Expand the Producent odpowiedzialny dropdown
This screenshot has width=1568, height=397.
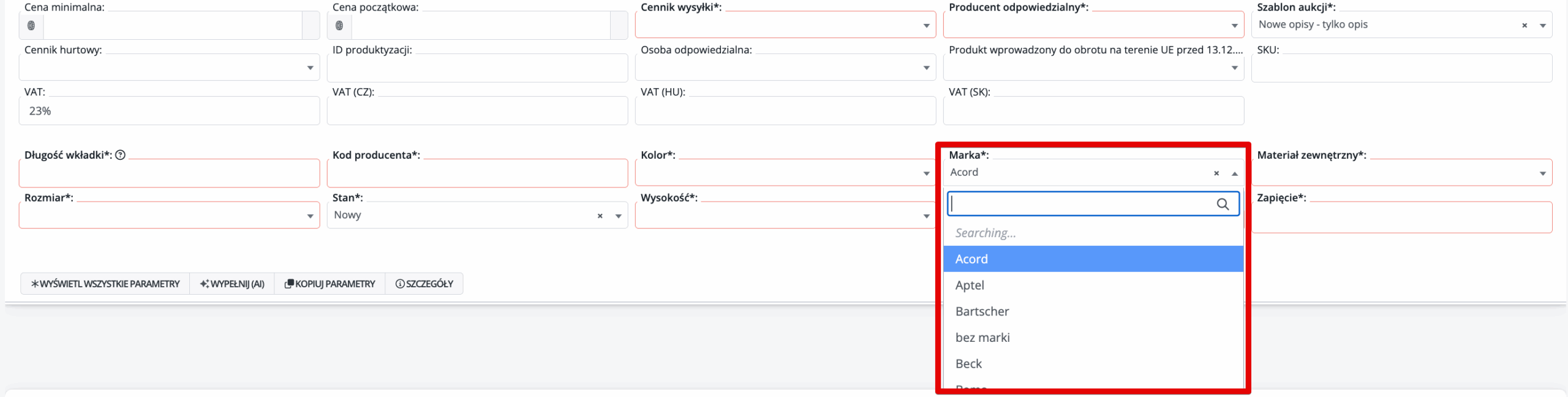coord(1234,25)
